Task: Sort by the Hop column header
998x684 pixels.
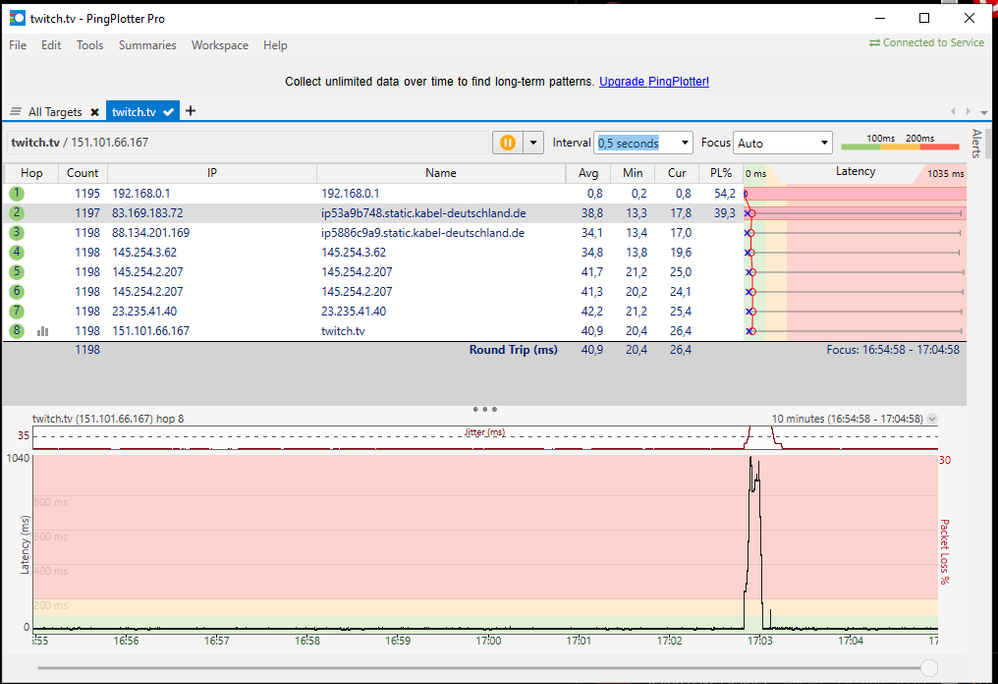Action: point(31,173)
